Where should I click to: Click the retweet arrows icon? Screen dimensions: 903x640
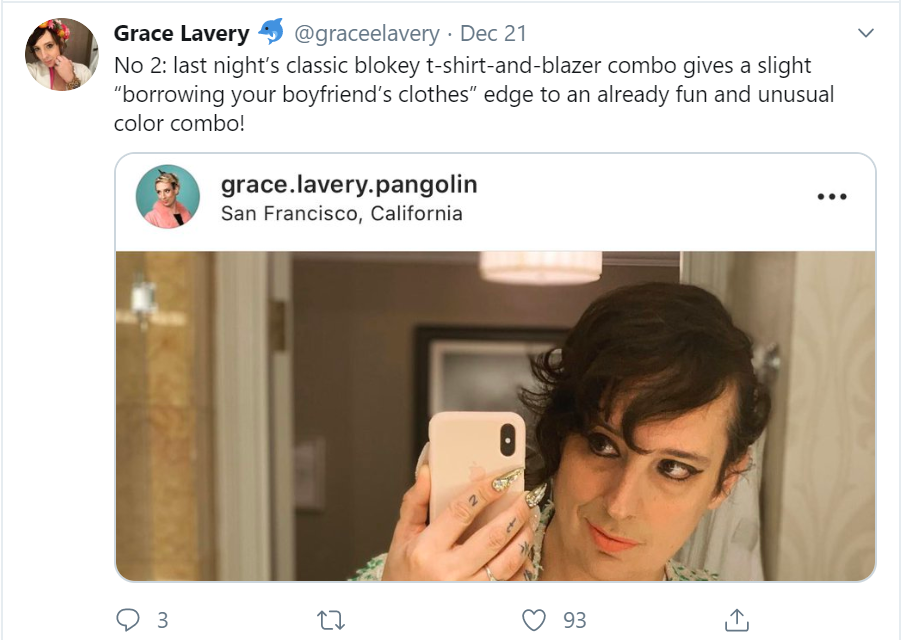click(331, 620)
